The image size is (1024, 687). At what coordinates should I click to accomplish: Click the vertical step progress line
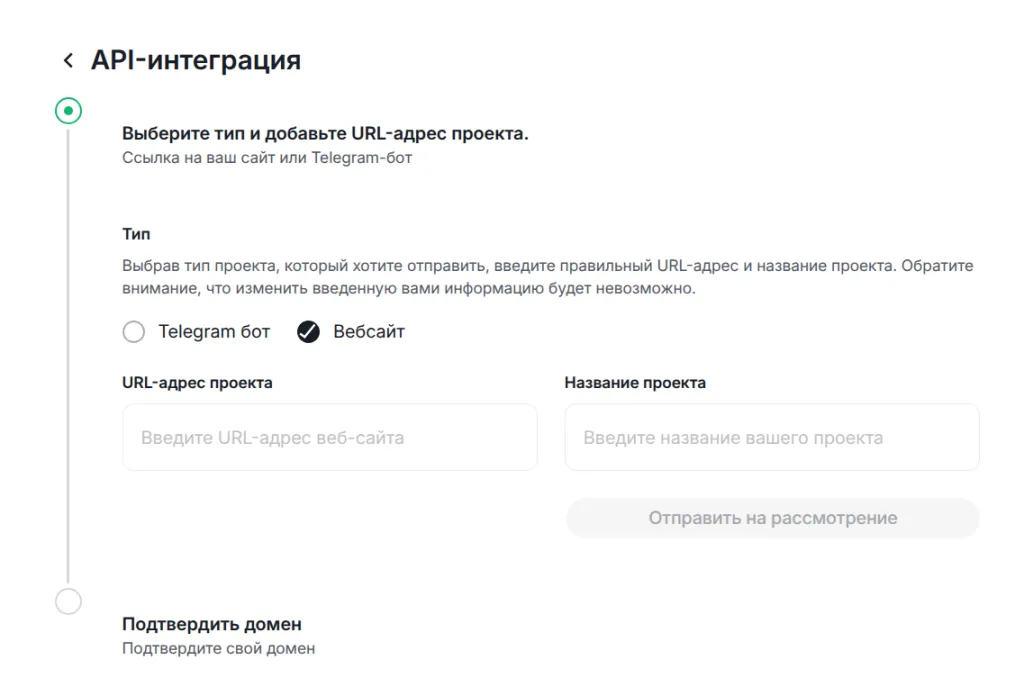pos(68,350)
